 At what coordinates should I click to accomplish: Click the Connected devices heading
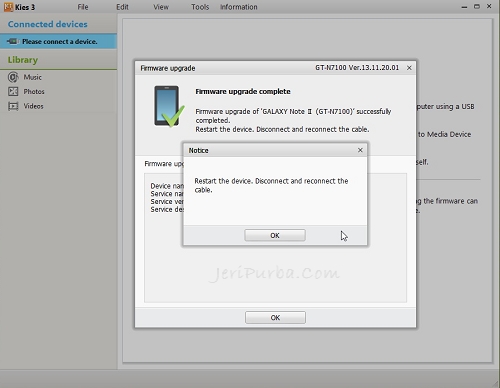(48, 24)
